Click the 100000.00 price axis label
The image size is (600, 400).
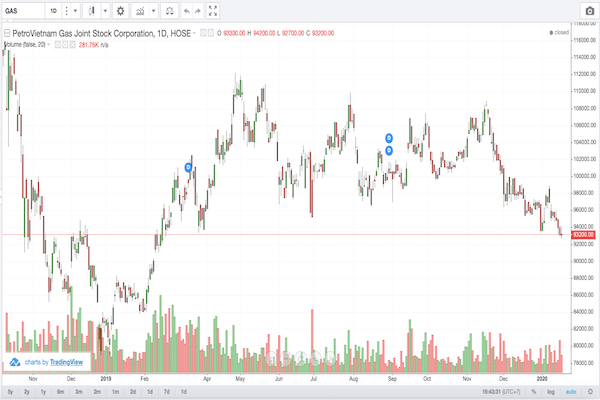[584, 176]
